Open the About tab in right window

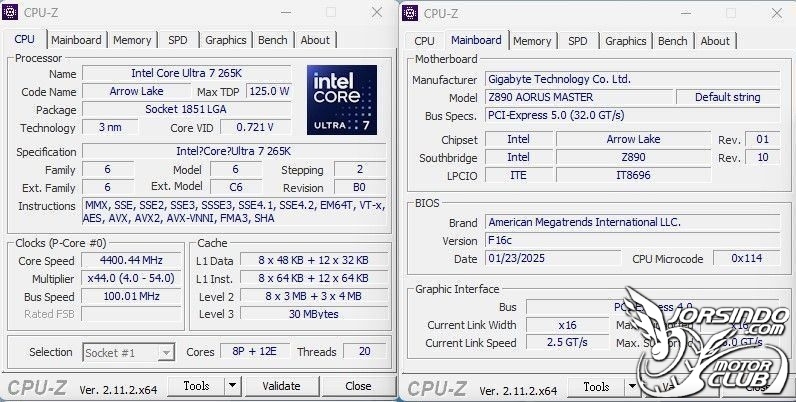pos(715,41)
